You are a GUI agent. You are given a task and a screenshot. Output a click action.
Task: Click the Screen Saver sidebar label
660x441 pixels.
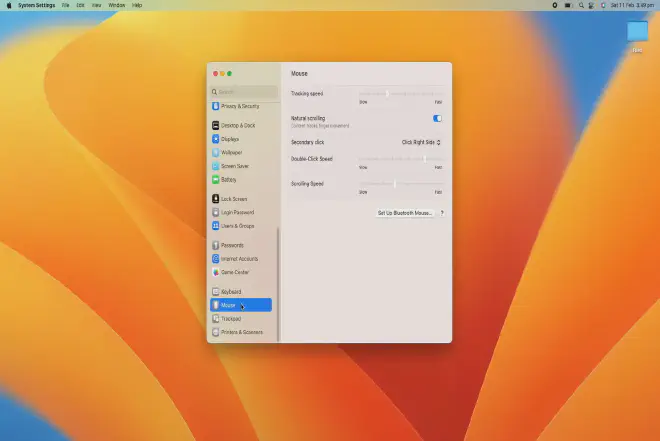[235, 166]
